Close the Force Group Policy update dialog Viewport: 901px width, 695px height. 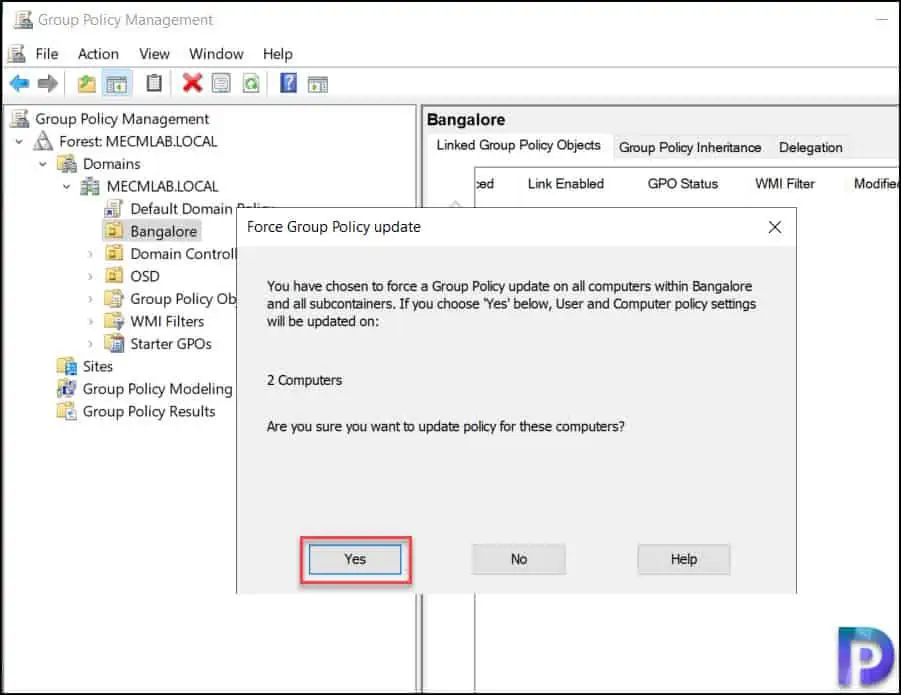(x=775, y=227)
